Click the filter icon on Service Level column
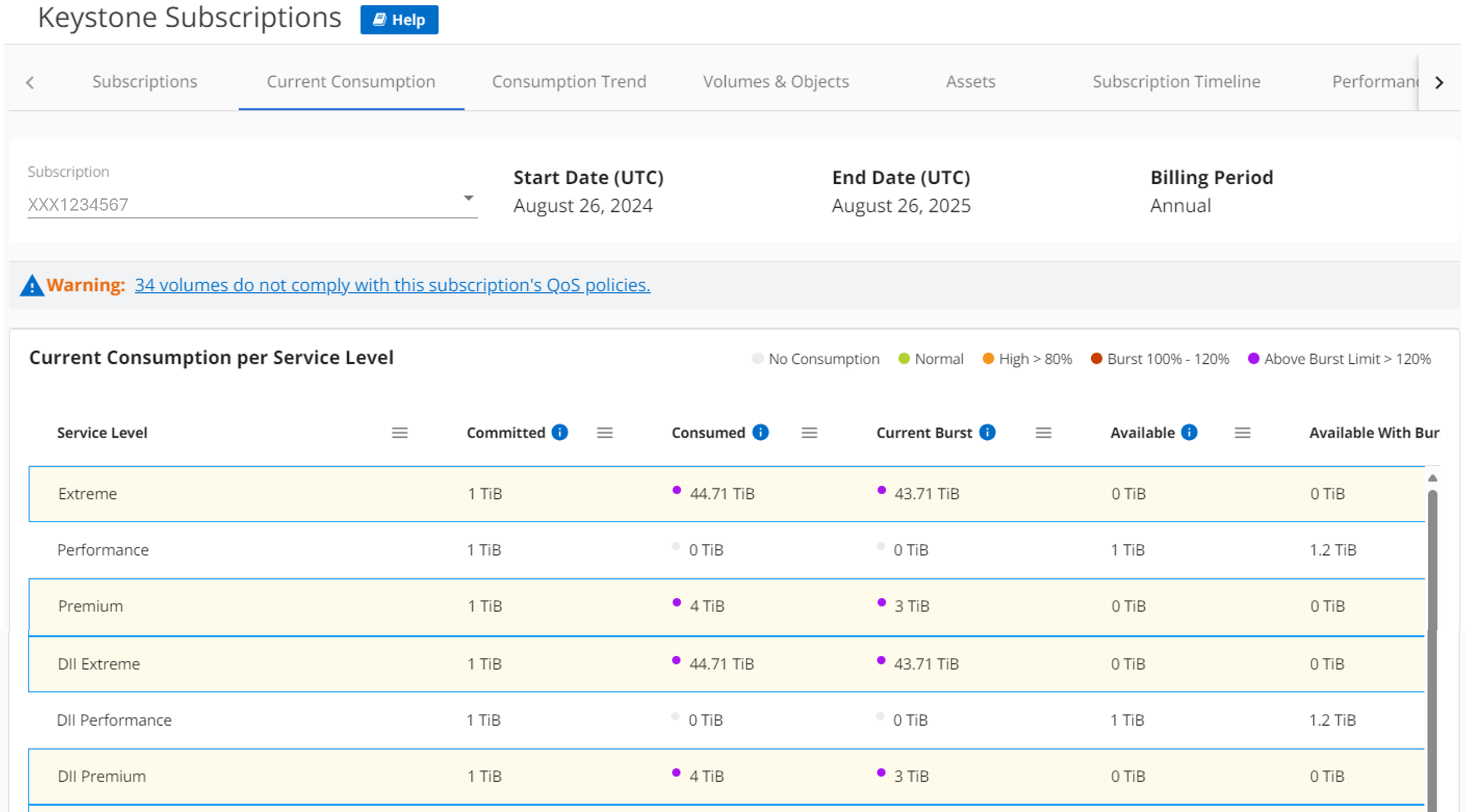Image resolution: width=1465 pixels, height=812 pixels. (x=400, y=432)
